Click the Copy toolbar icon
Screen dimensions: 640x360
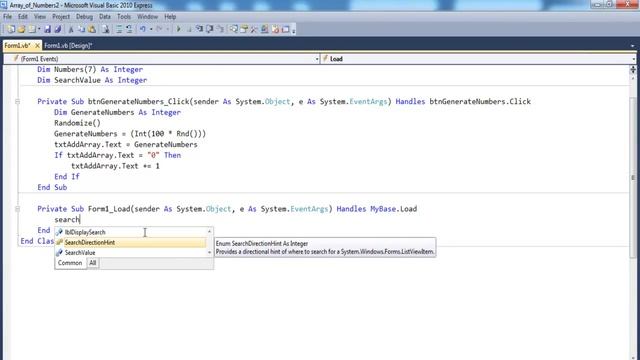(81, 29)
